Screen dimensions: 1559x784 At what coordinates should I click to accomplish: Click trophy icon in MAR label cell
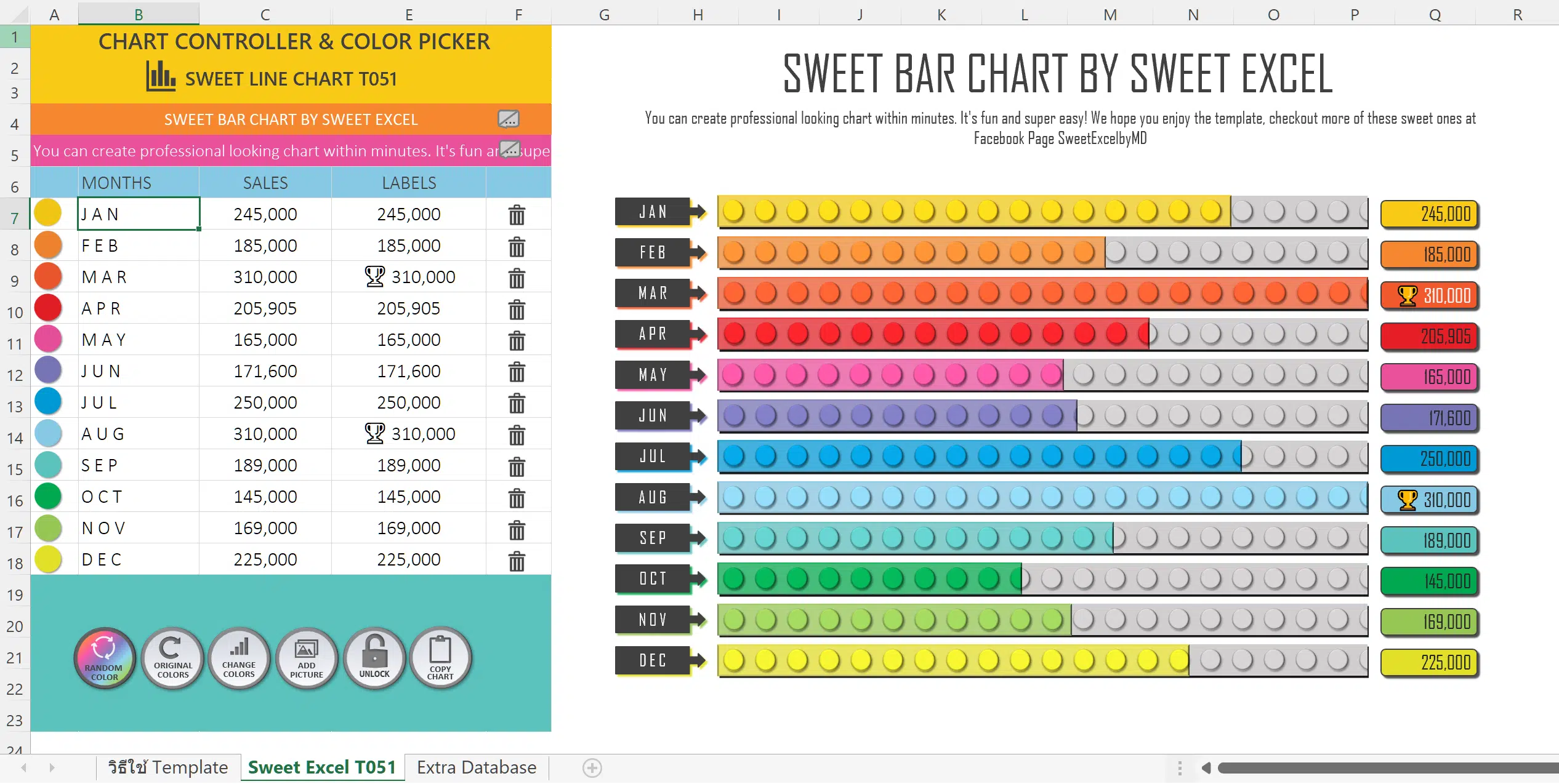click(375, 277)
